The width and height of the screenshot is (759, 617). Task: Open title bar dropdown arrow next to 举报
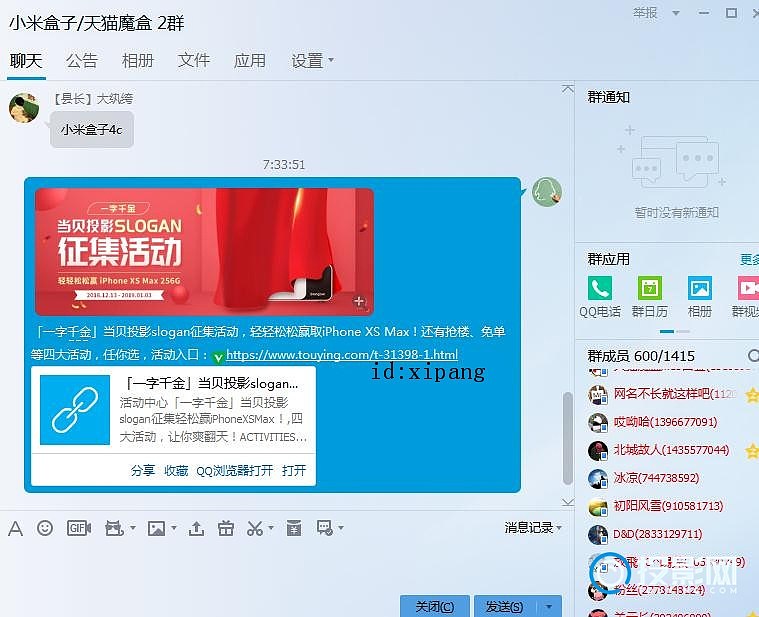tap(676, 13)
